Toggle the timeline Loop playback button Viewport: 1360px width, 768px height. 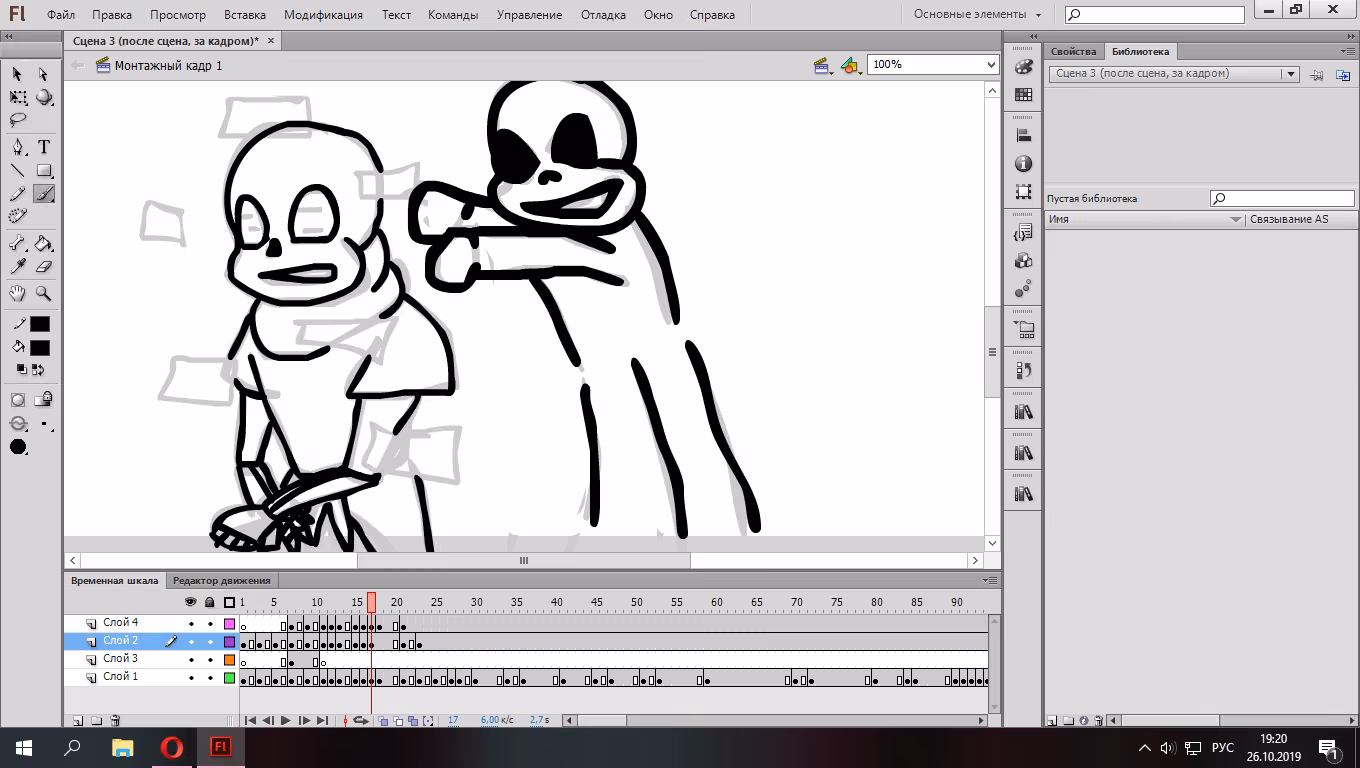361,720
